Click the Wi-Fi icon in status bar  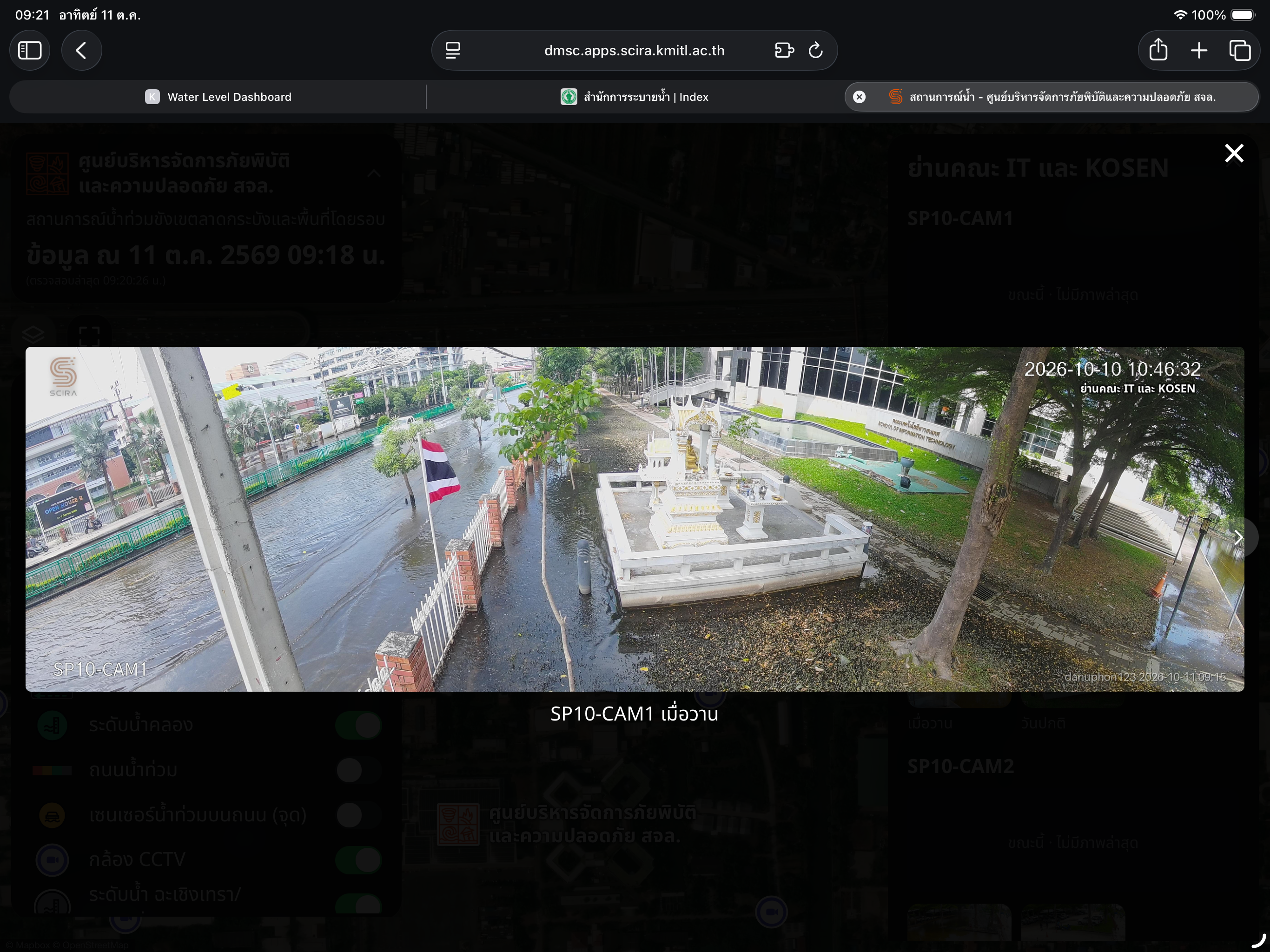click(1180, 15)
